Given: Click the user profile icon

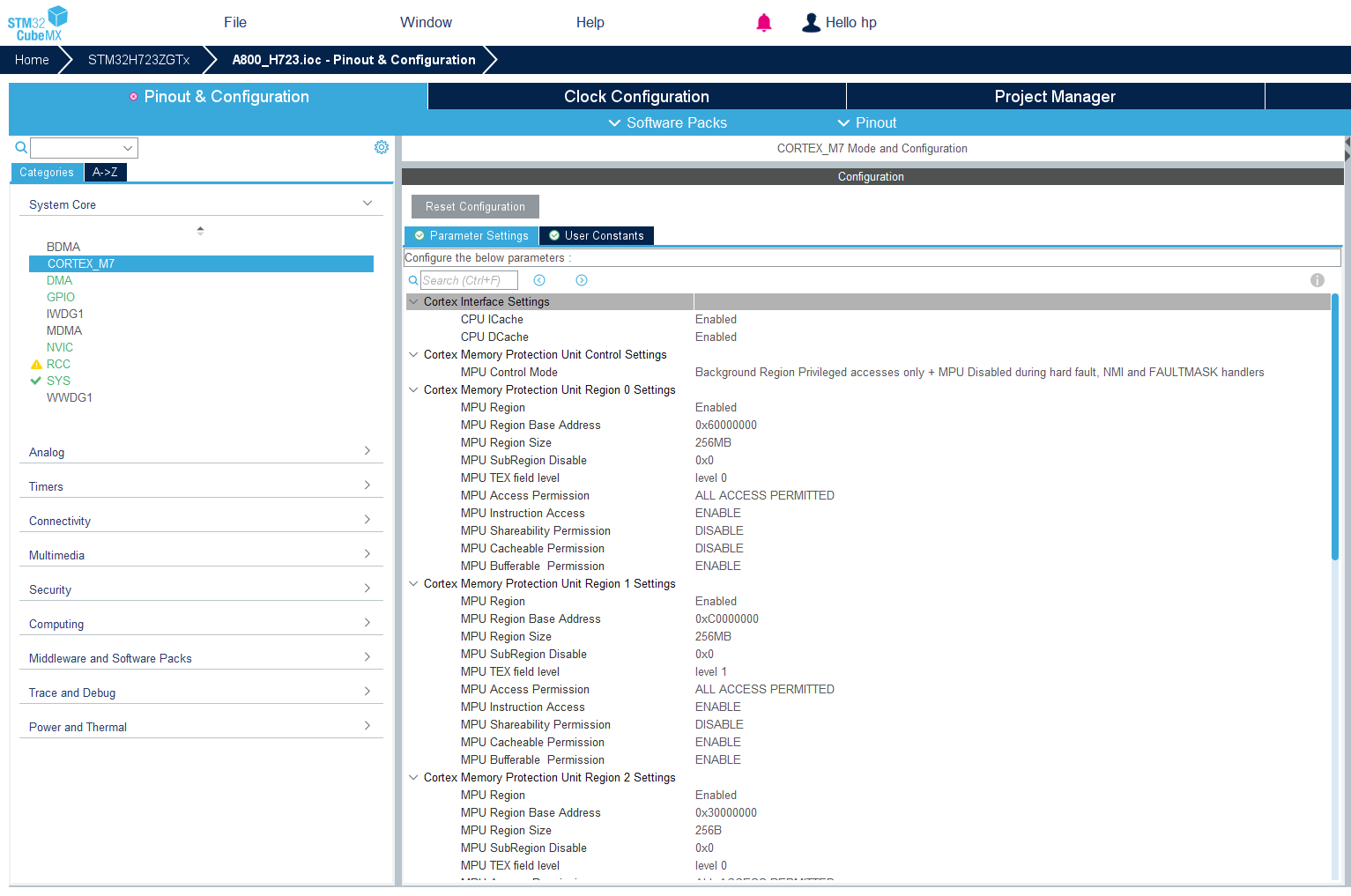Looking at the screenshot, I should click(811, 23).
